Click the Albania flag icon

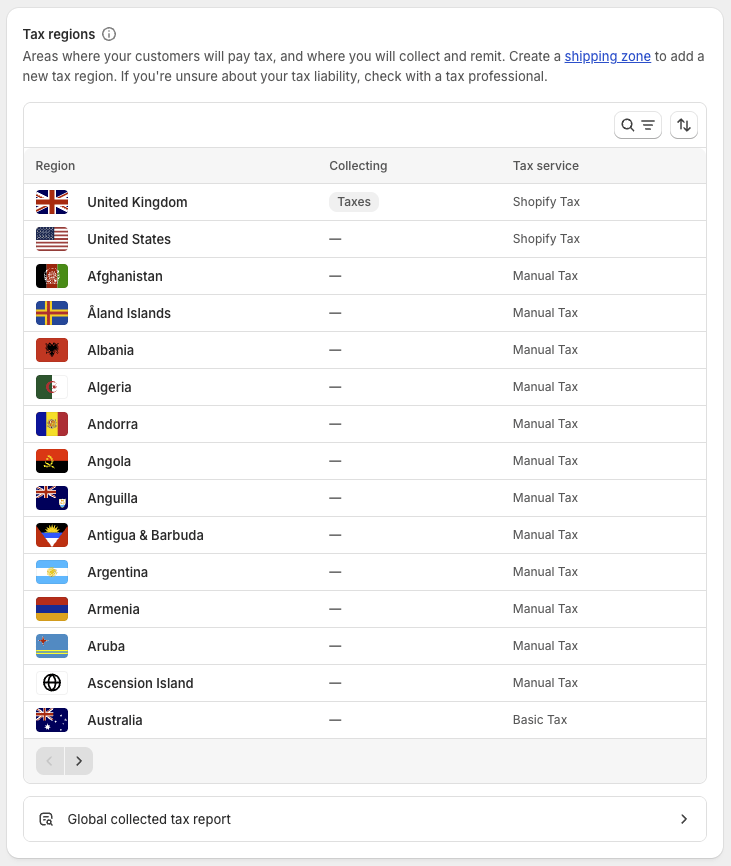click(52, 350)
